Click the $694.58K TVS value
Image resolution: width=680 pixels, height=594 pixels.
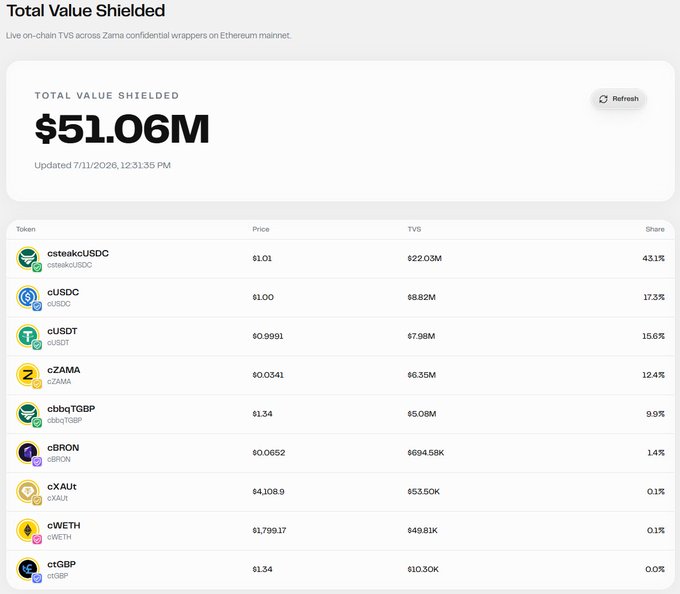coord(426,453)
